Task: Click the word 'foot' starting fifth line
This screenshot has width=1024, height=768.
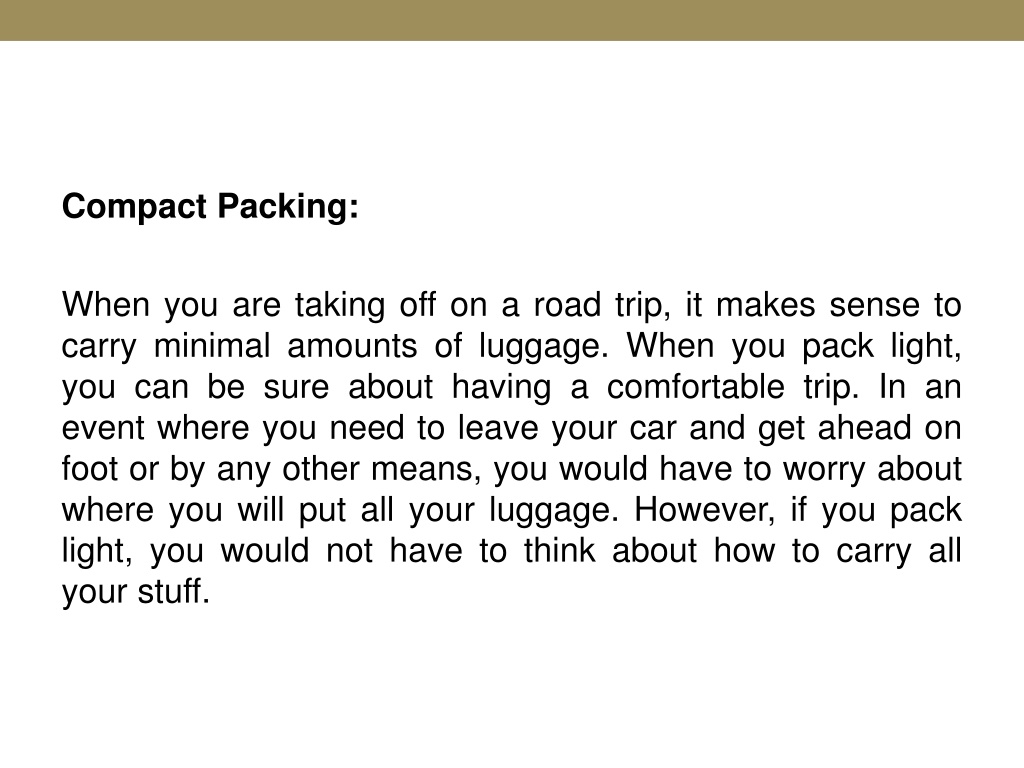Action: 88,469
